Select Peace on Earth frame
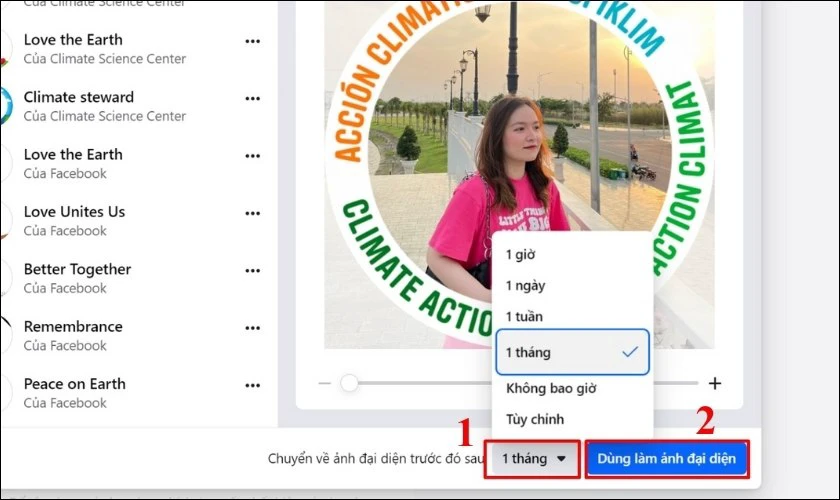The image size is (840, 500). [x=134, y=392]
